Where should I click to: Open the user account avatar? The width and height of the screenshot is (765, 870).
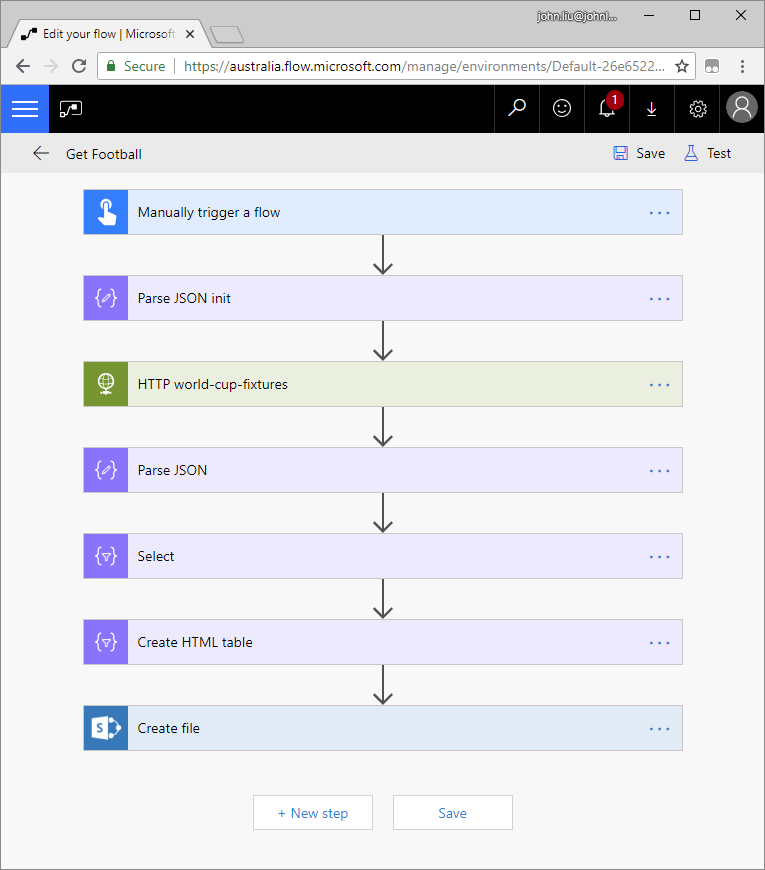click(742, 109)
